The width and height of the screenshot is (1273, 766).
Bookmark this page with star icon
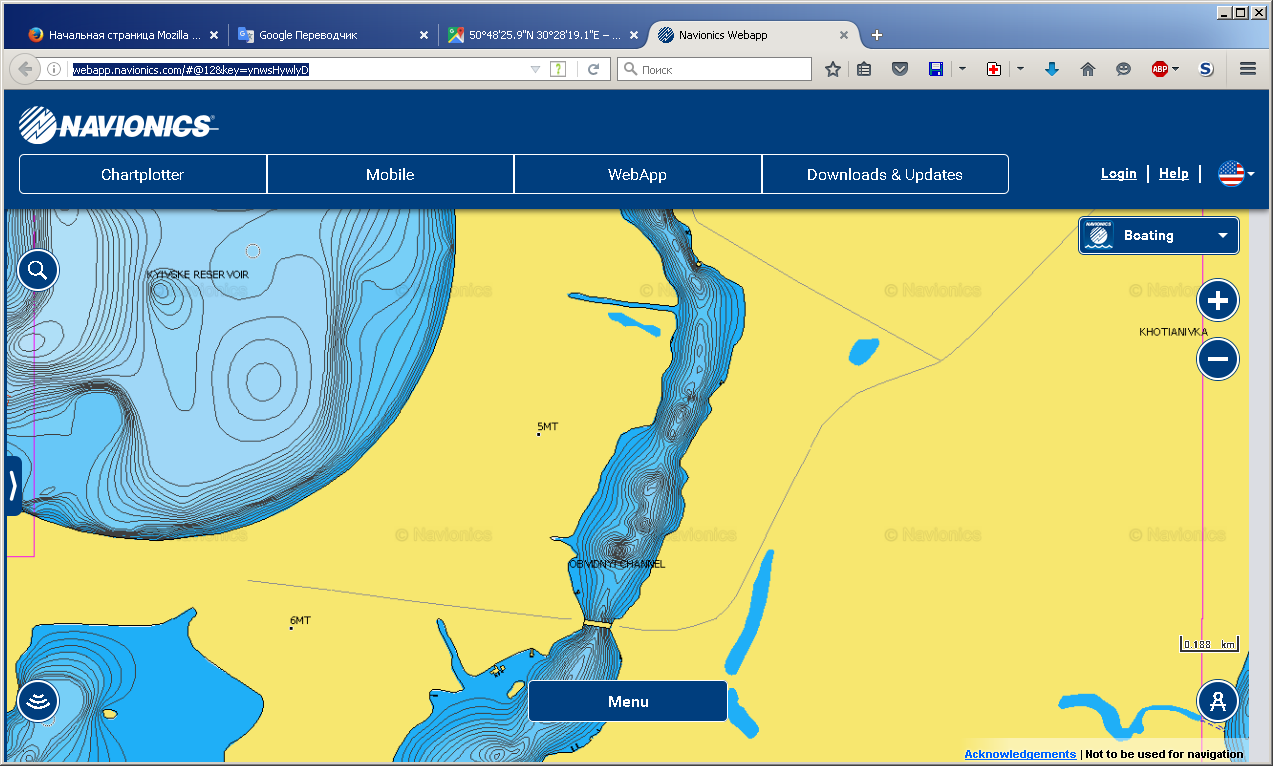(832, 69)
